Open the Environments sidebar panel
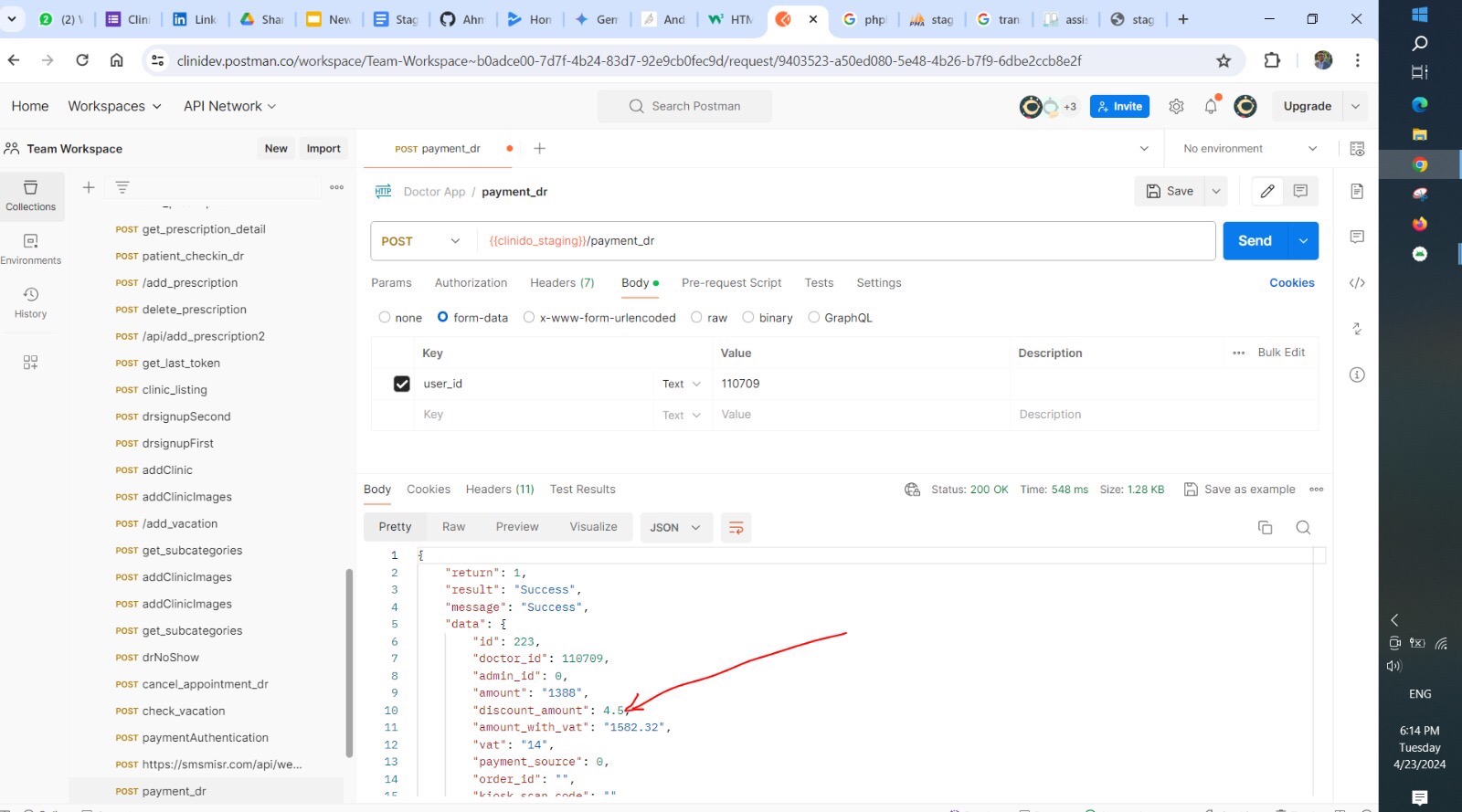 (30, 248)
